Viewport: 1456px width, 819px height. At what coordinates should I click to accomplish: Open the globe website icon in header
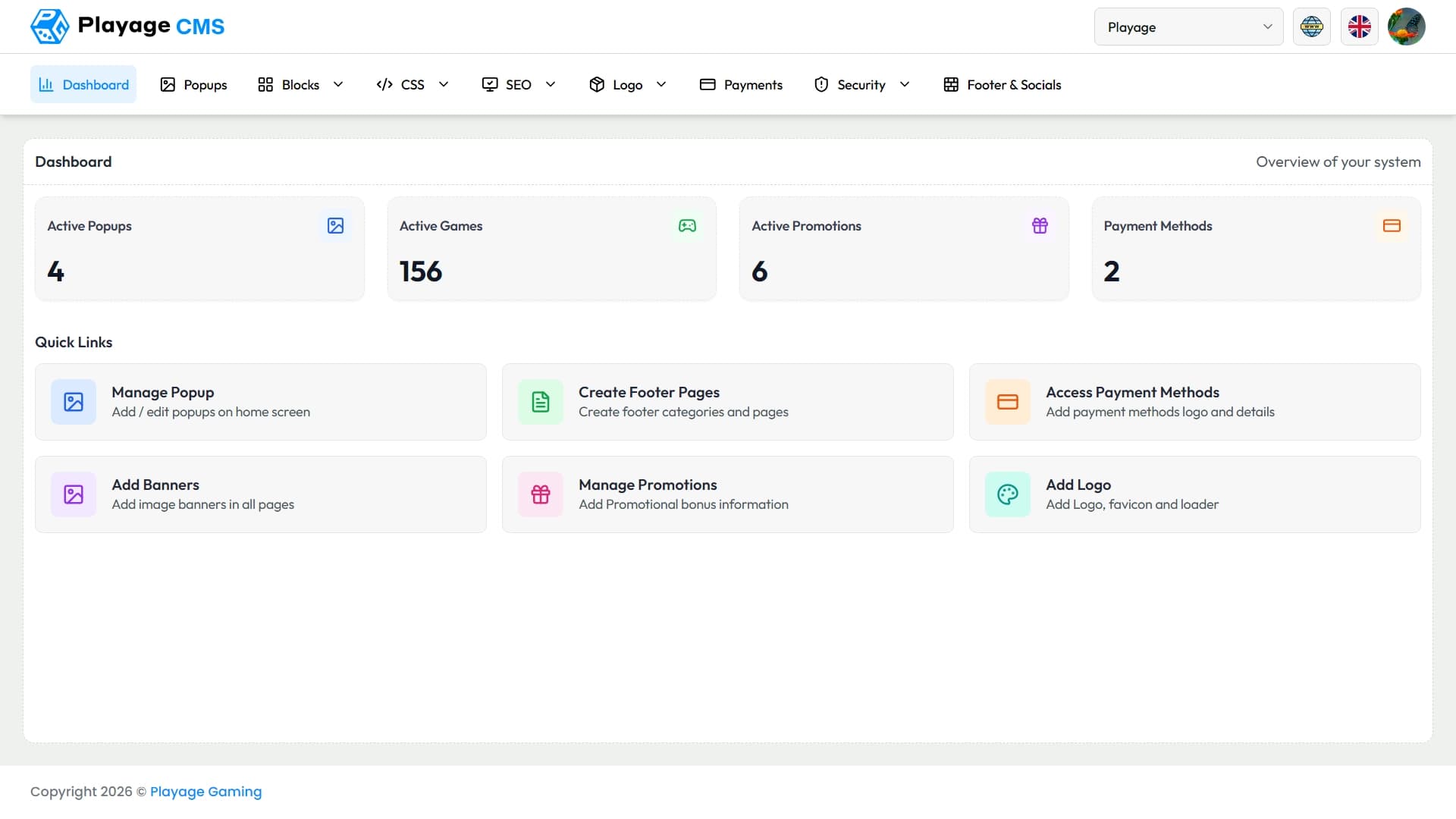pos(1312,27)
